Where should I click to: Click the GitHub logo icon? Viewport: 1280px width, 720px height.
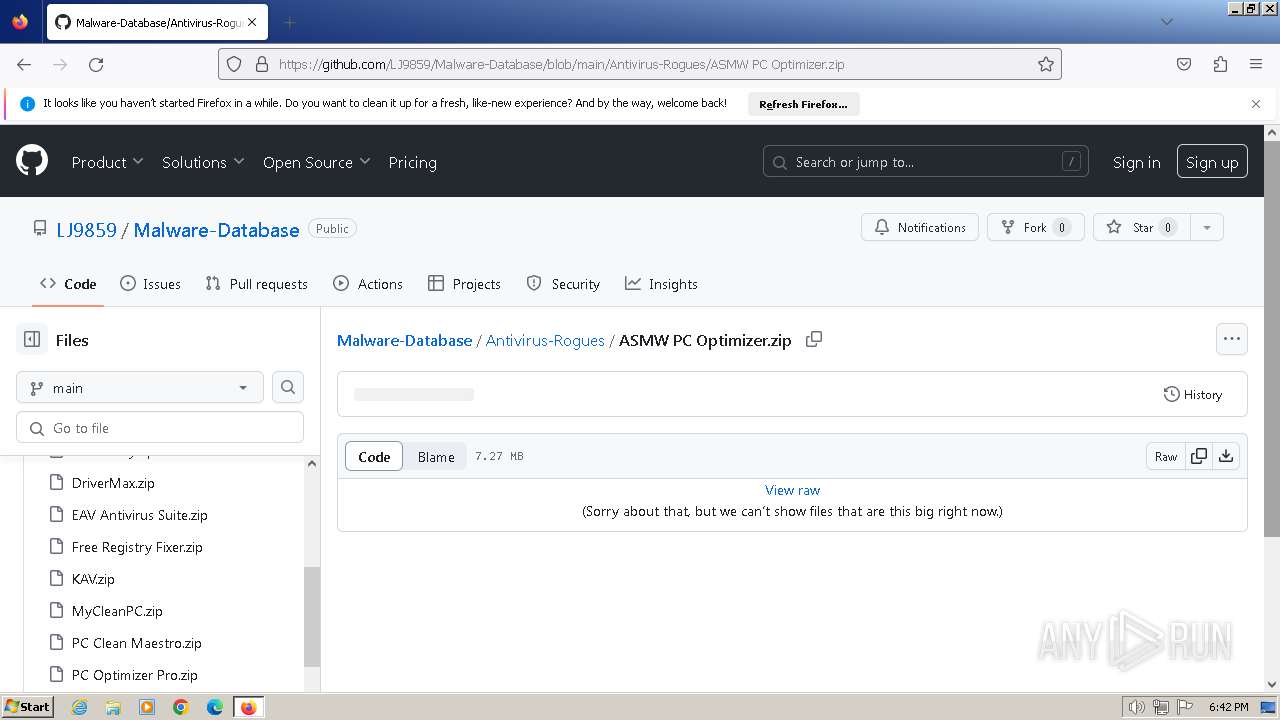[32, 160]
